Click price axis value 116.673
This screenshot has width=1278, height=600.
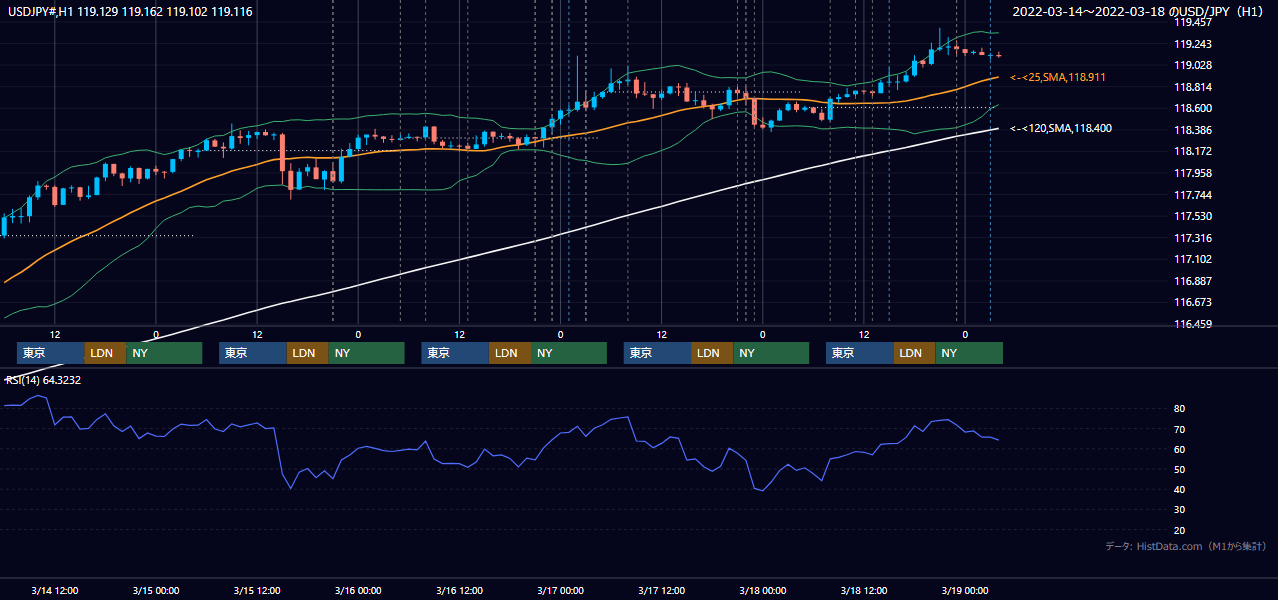pyautogui.click(x=1193, y=302)
